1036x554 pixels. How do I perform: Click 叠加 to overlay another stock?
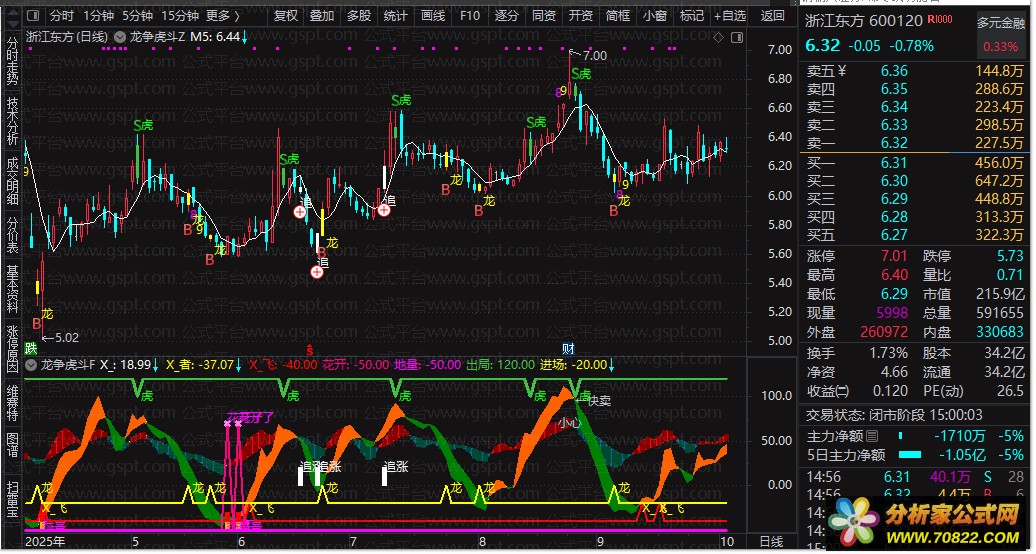(x=322, y=15)
